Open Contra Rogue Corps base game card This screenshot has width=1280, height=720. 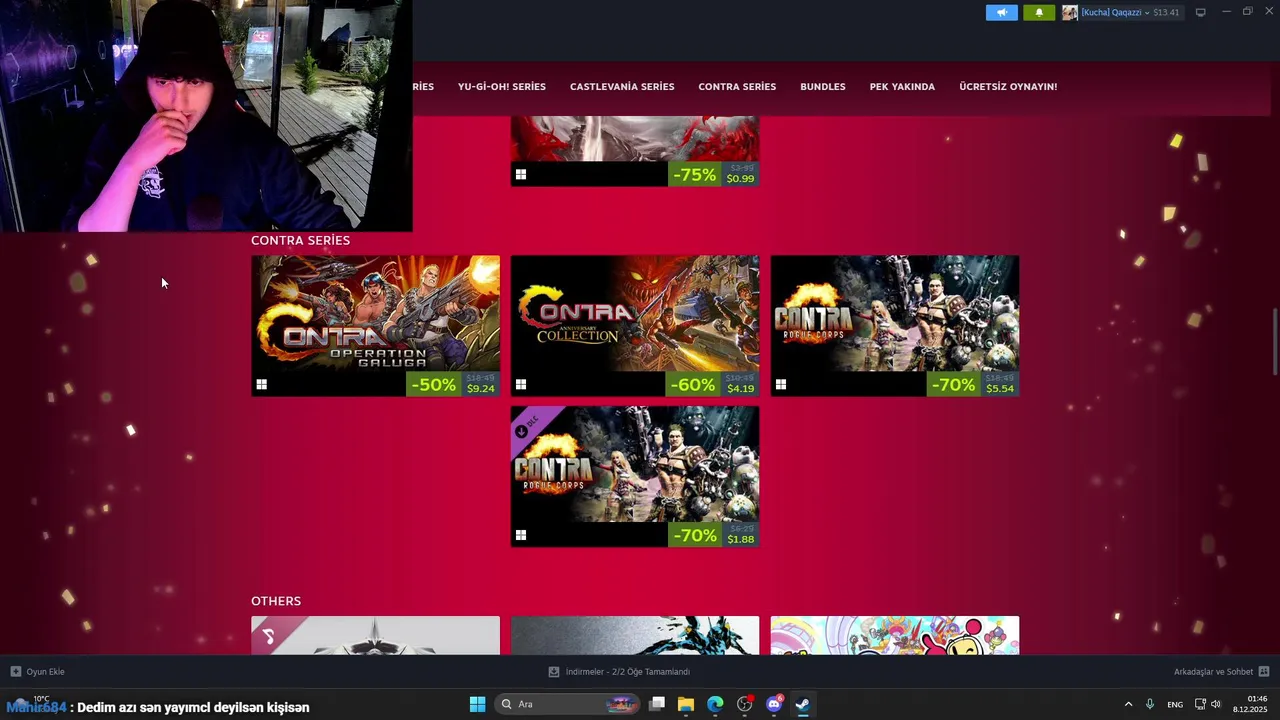coord(895,326)
